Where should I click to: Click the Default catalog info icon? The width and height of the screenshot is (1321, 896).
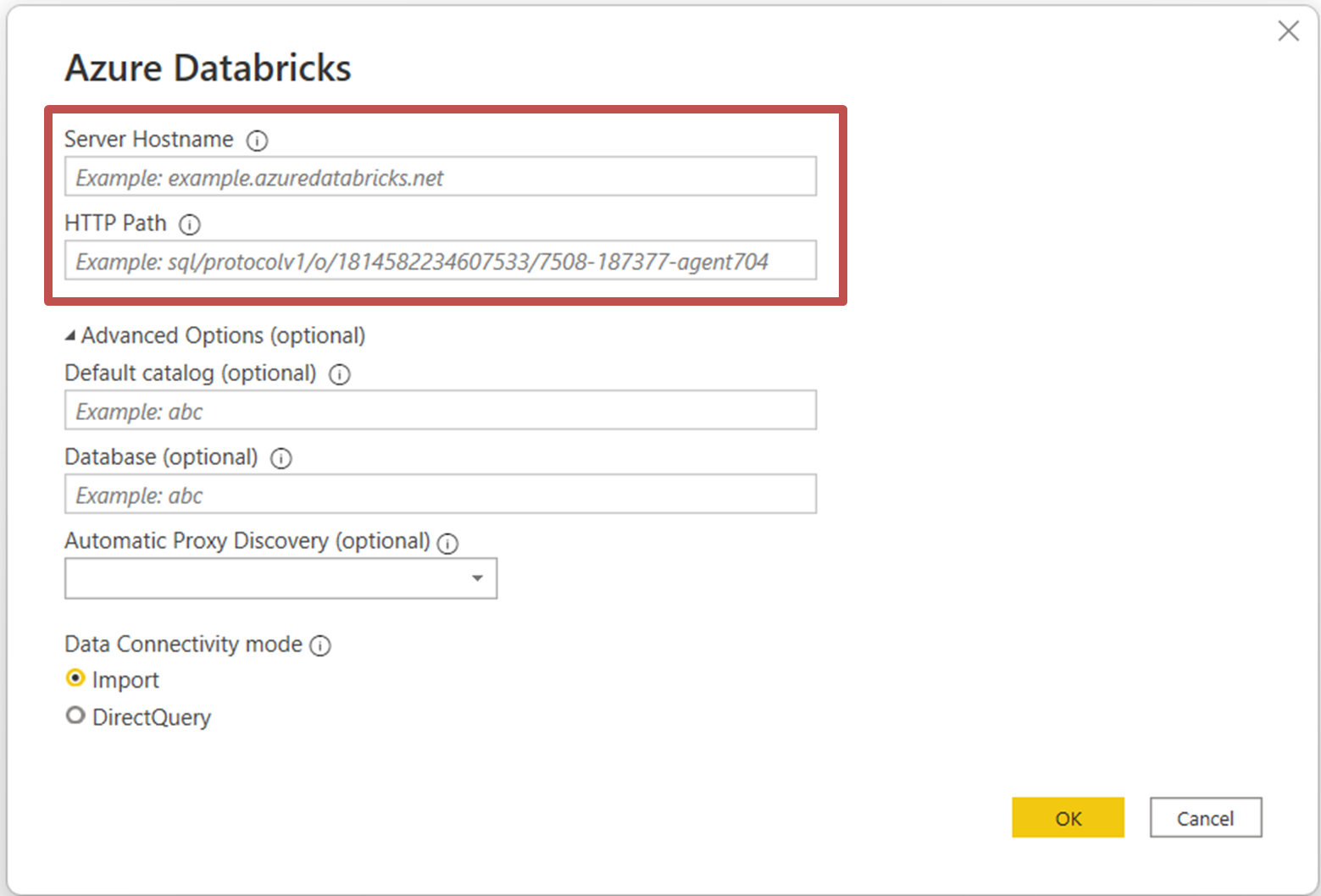[x=339, y=374]
